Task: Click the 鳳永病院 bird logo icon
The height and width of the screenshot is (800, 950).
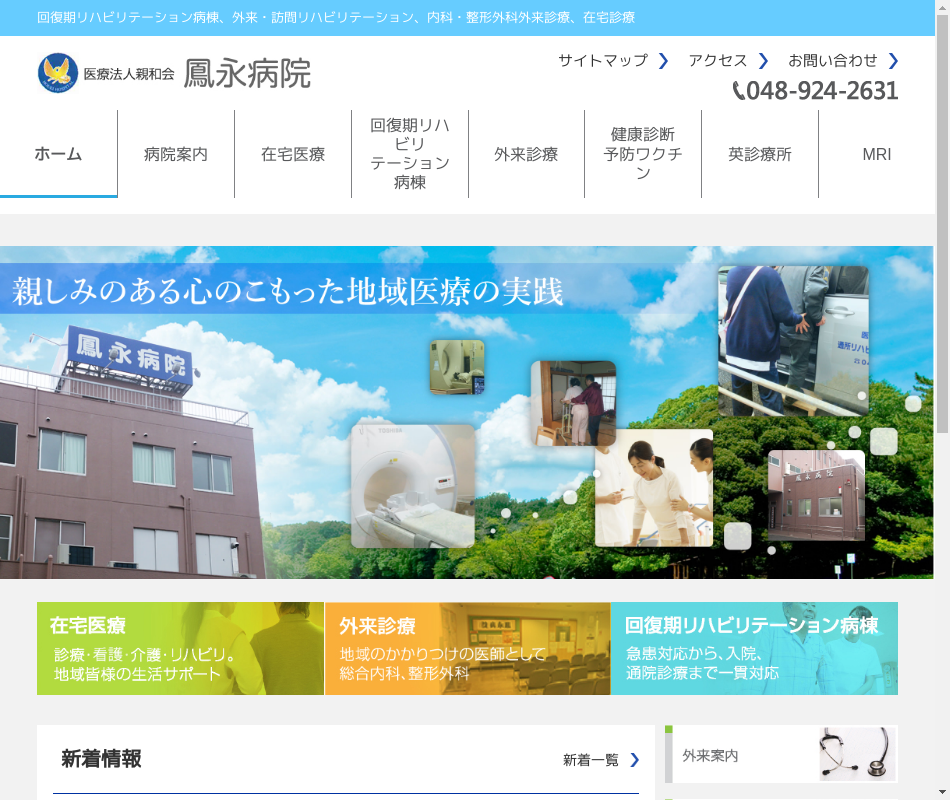Action: click(58, 73)
